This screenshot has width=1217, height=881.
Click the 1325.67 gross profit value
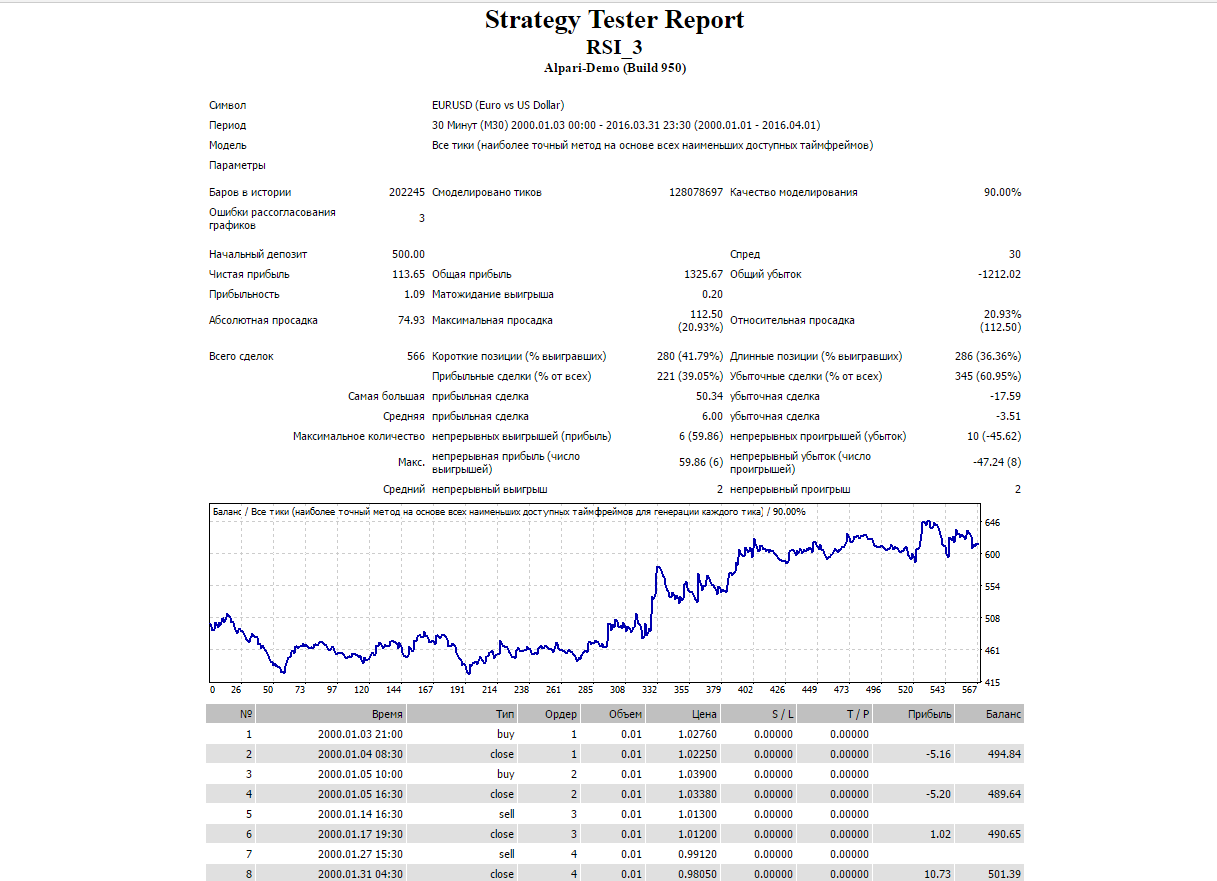703,274
